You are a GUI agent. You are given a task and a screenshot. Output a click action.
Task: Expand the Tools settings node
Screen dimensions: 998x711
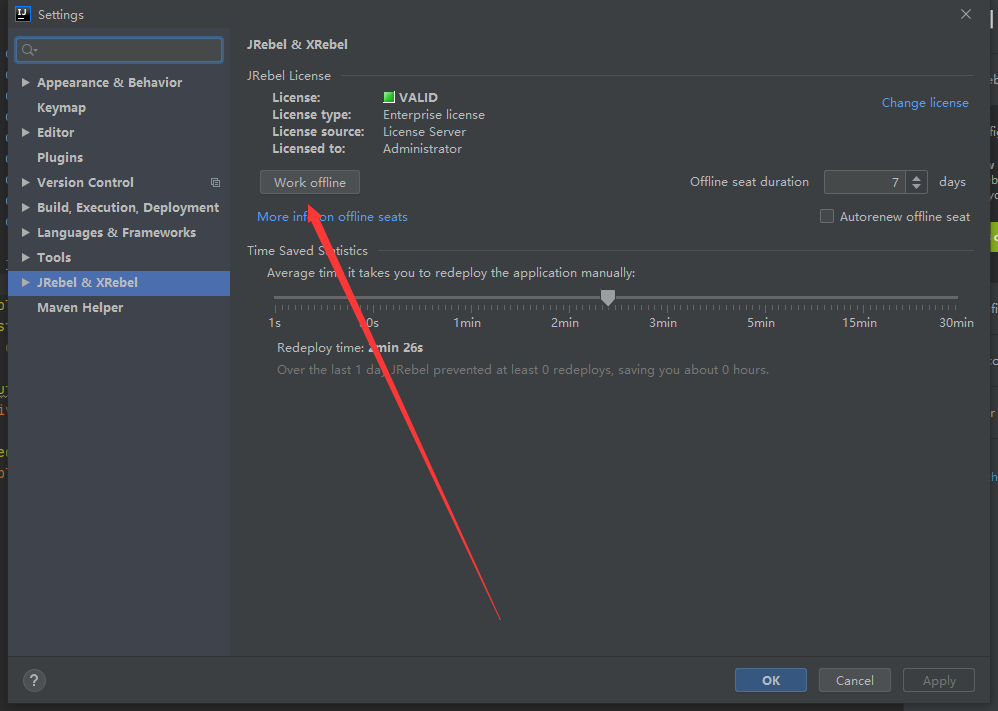click(x=25, y=257)
